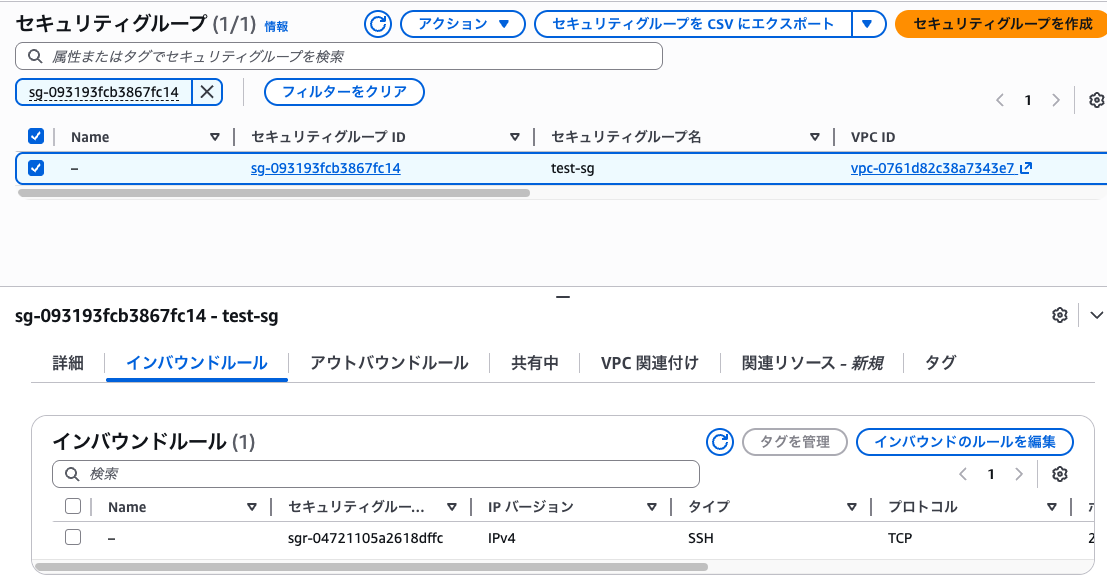Viewport: 1107px width, 584px height.
Task: Open the アクション dropdown menu
Action: 462,25
